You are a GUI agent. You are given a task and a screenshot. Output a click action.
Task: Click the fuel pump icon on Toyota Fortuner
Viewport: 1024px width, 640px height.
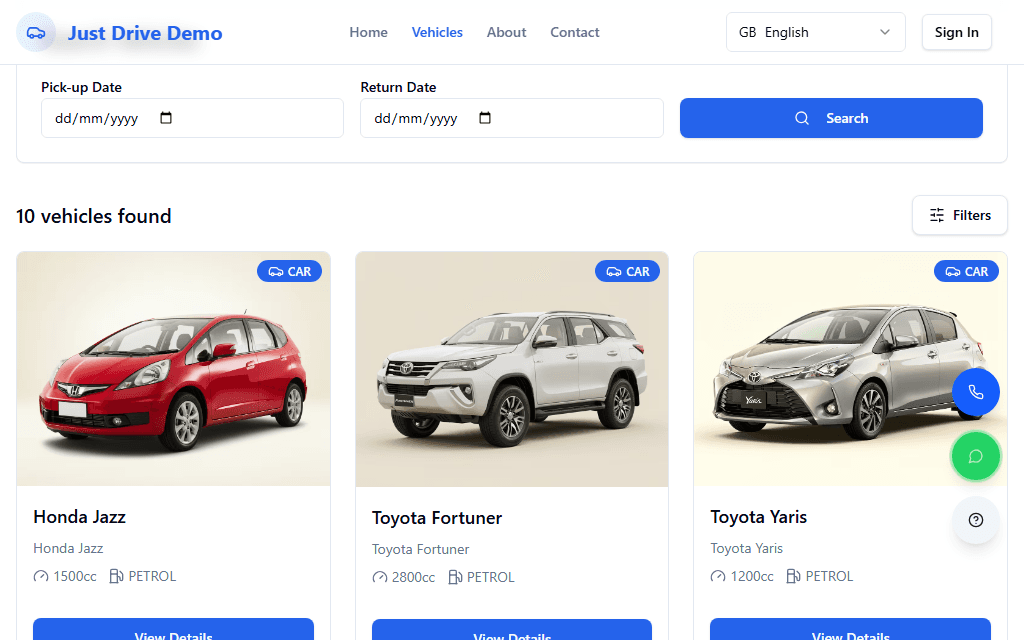coord(455,577)
